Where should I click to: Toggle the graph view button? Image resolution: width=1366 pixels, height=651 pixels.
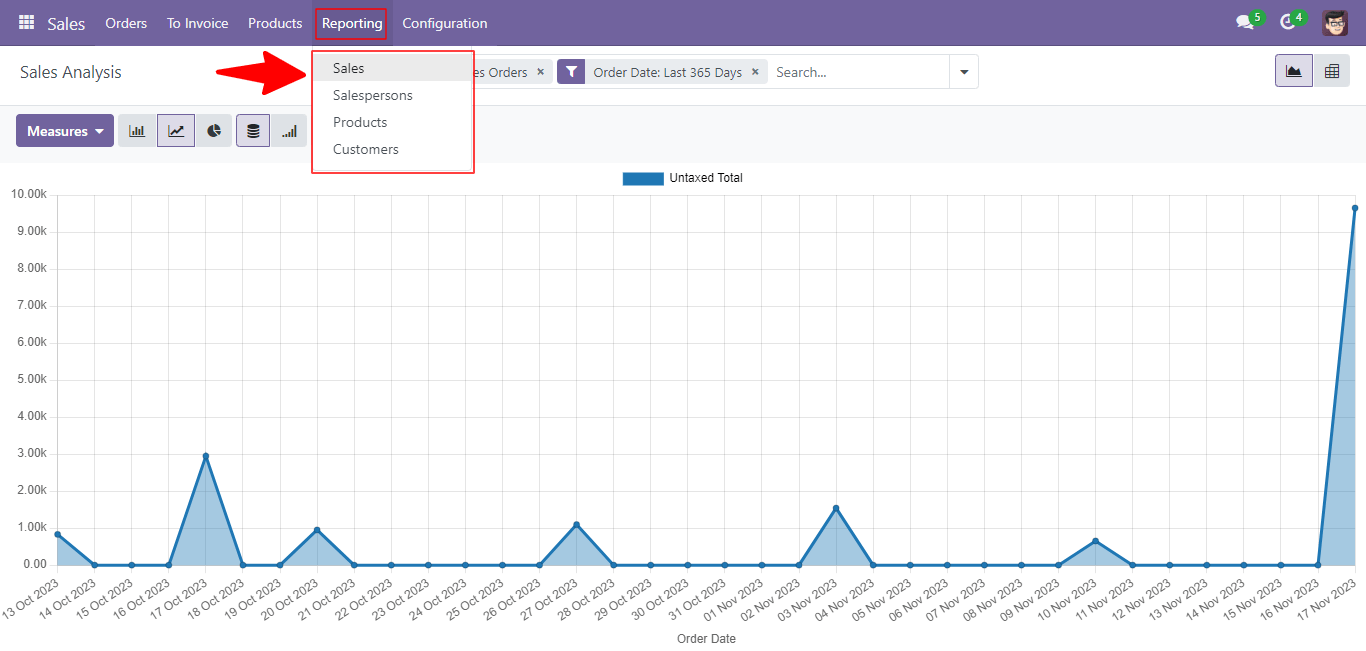tap(1294, 71)
